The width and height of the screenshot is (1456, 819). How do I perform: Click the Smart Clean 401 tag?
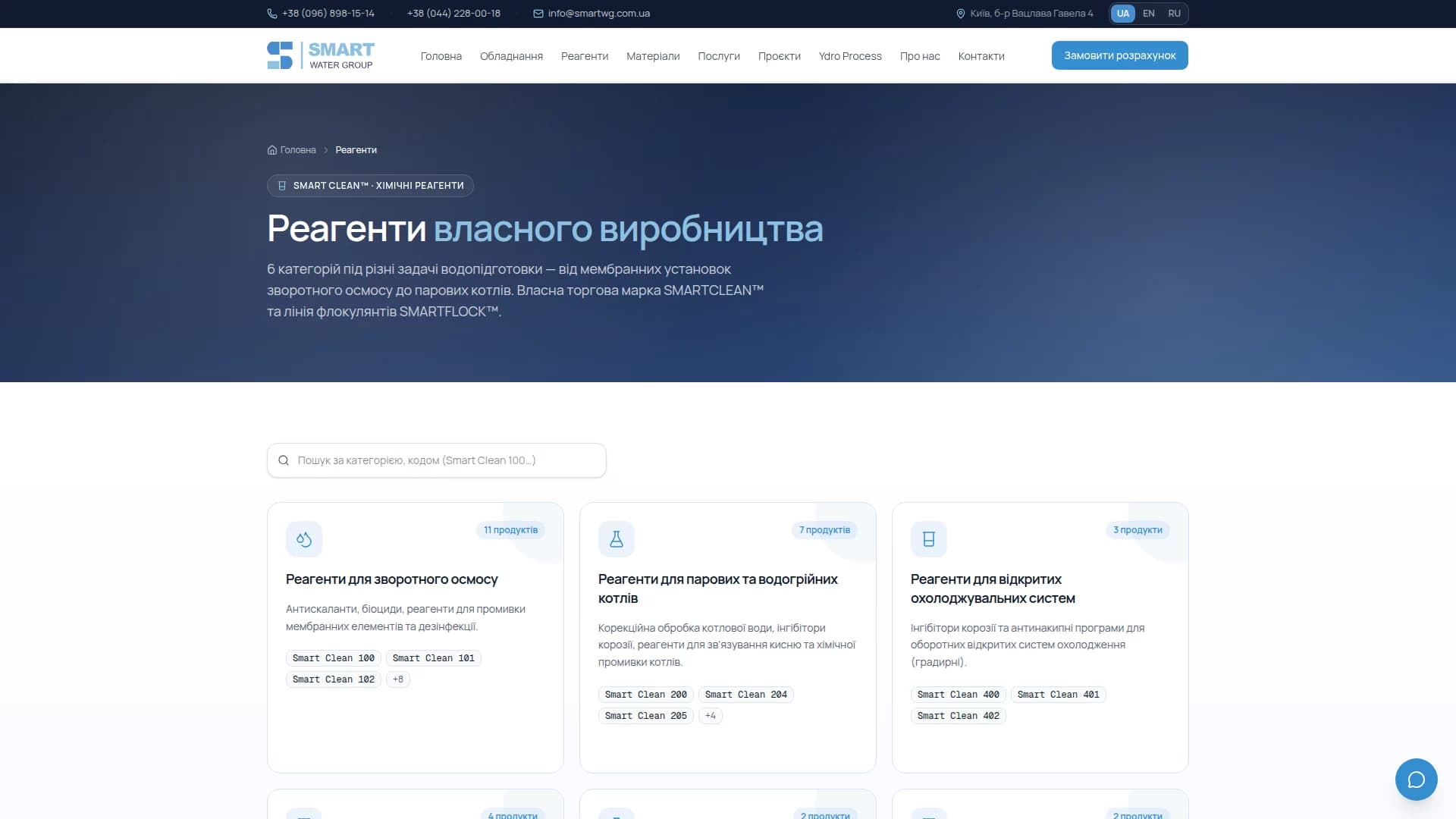click(x=1059, y=695)
